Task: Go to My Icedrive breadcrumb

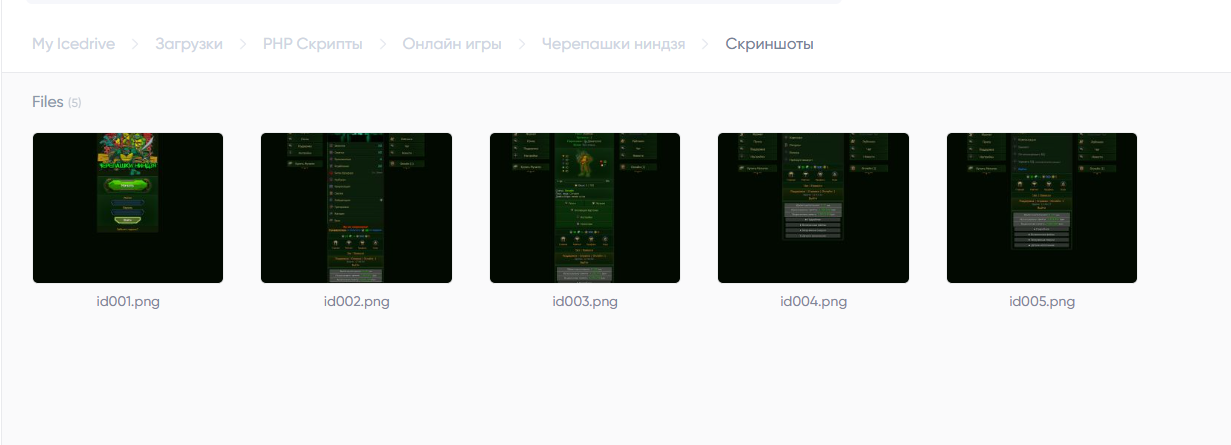Action: 73,44
